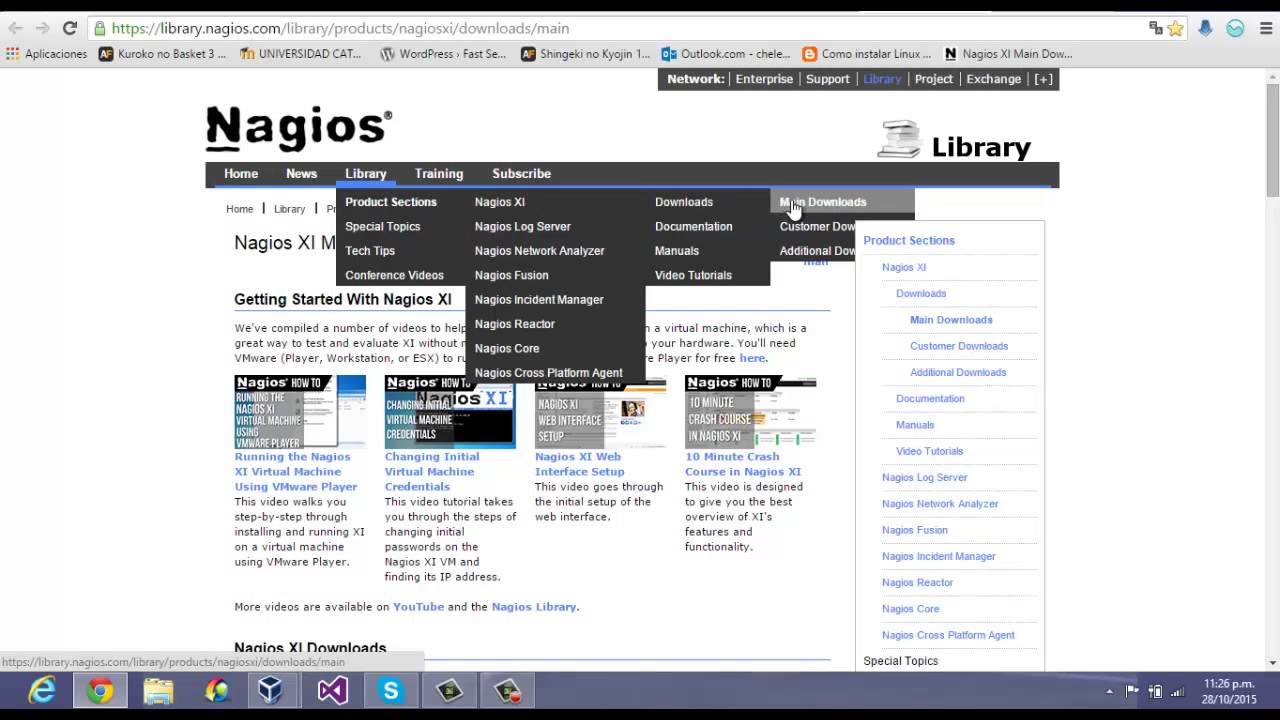Image resolution: width=1280 pixels, height=720 pixels.
Task: Open Exchange in the Network bar
Action: click(x=993, y=79)
